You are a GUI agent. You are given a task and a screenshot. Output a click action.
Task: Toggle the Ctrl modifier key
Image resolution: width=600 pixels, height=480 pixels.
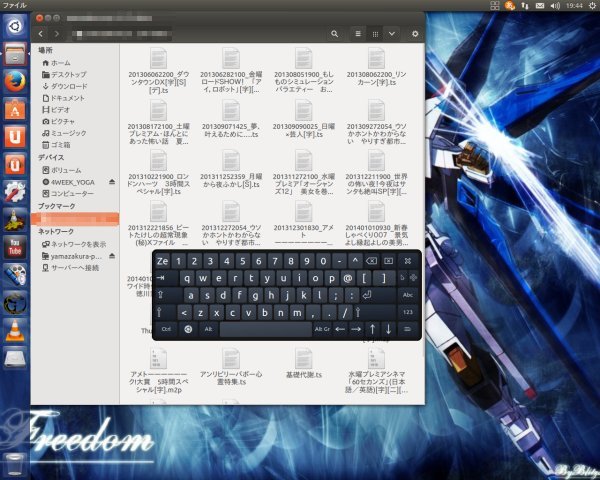[166, 329]
